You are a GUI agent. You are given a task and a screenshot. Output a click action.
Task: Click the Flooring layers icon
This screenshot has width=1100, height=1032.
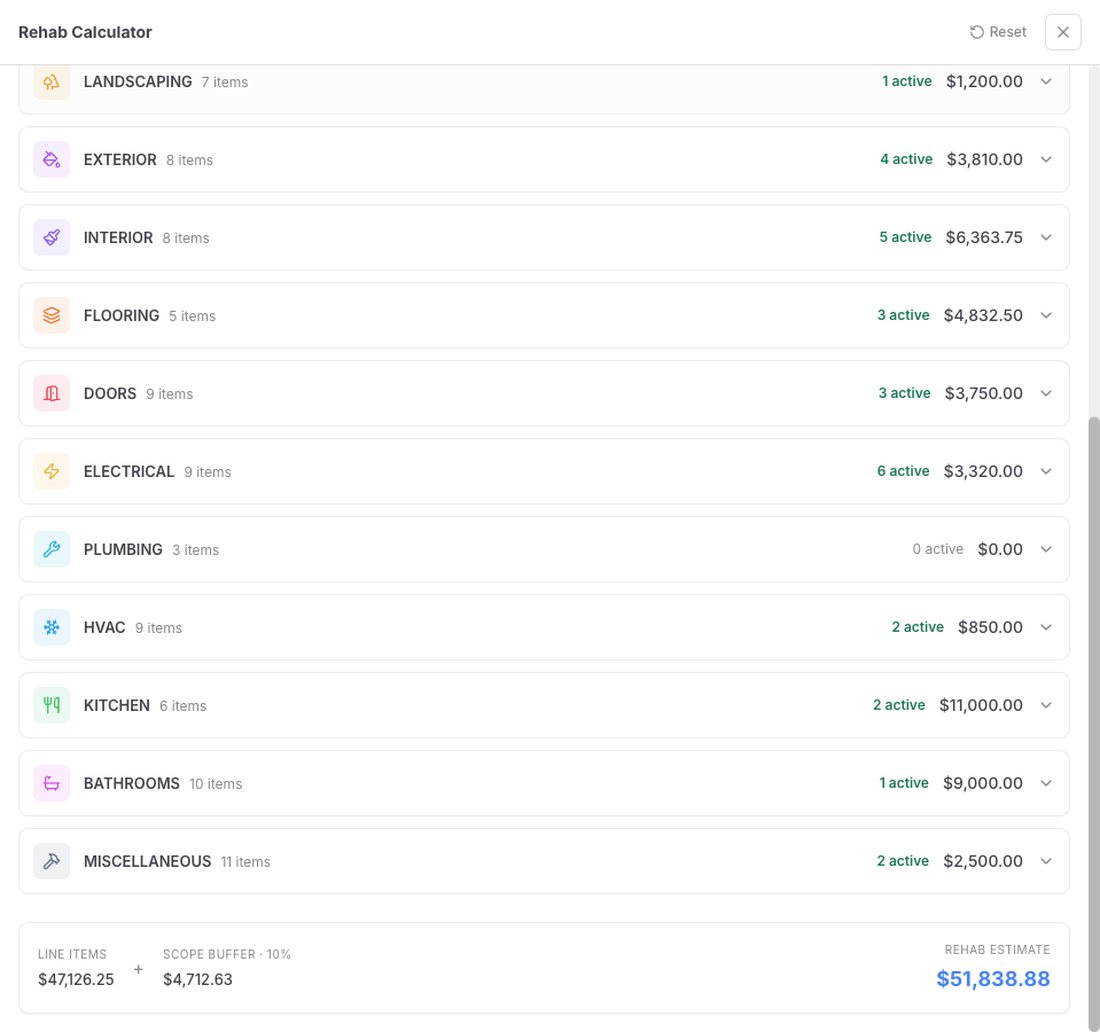click(x=51, y=315)
